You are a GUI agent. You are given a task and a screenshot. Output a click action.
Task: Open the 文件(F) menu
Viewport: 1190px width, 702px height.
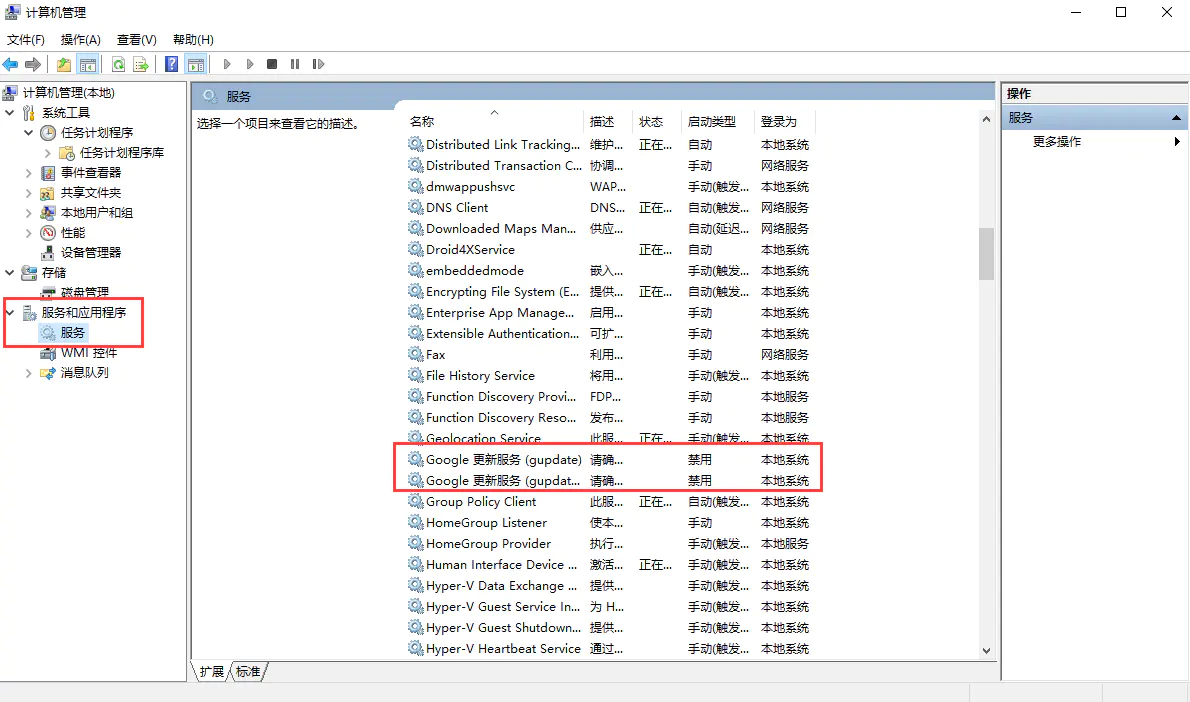(x=26, y=39)
